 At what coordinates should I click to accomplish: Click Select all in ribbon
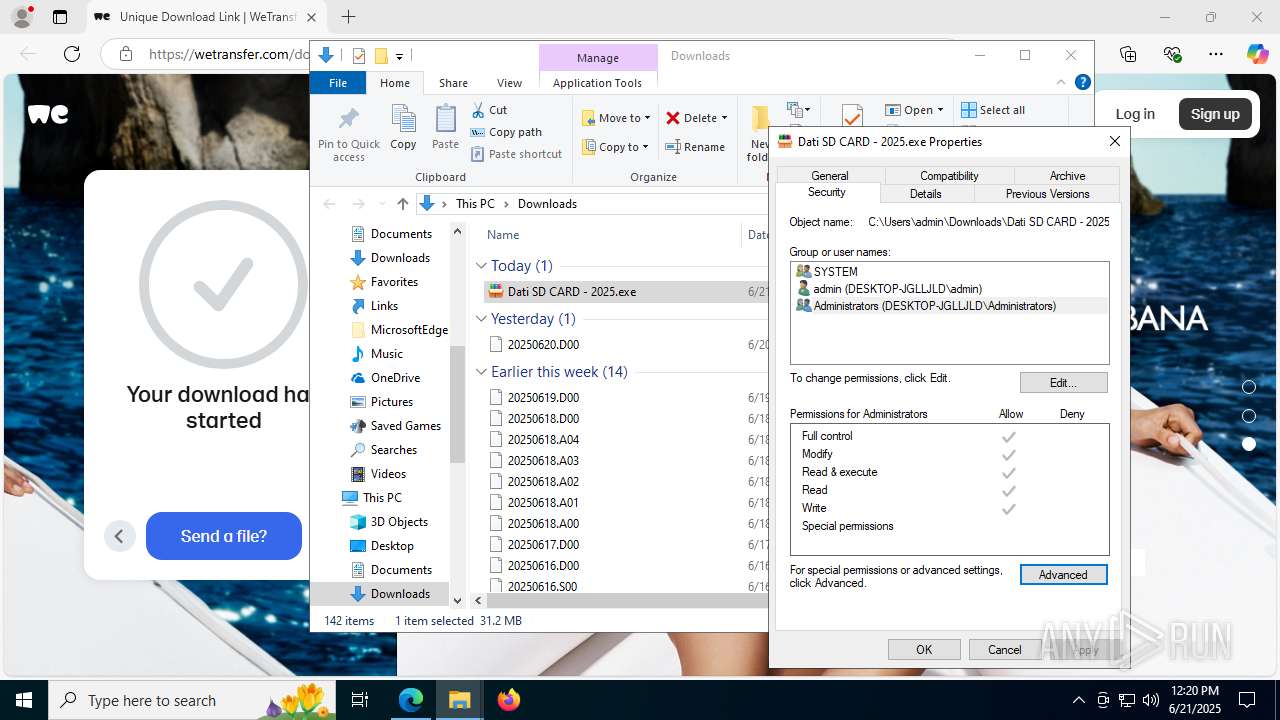tap(993, 110)
